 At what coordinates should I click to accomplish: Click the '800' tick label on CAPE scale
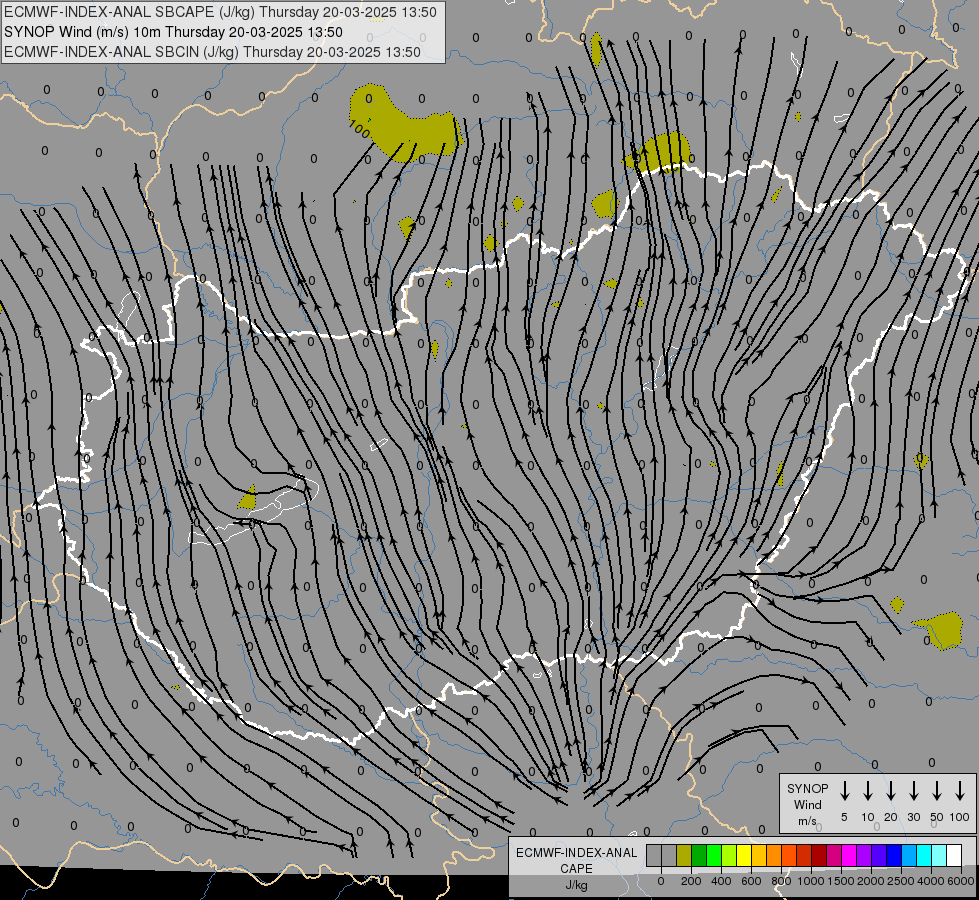click(781, 881)
